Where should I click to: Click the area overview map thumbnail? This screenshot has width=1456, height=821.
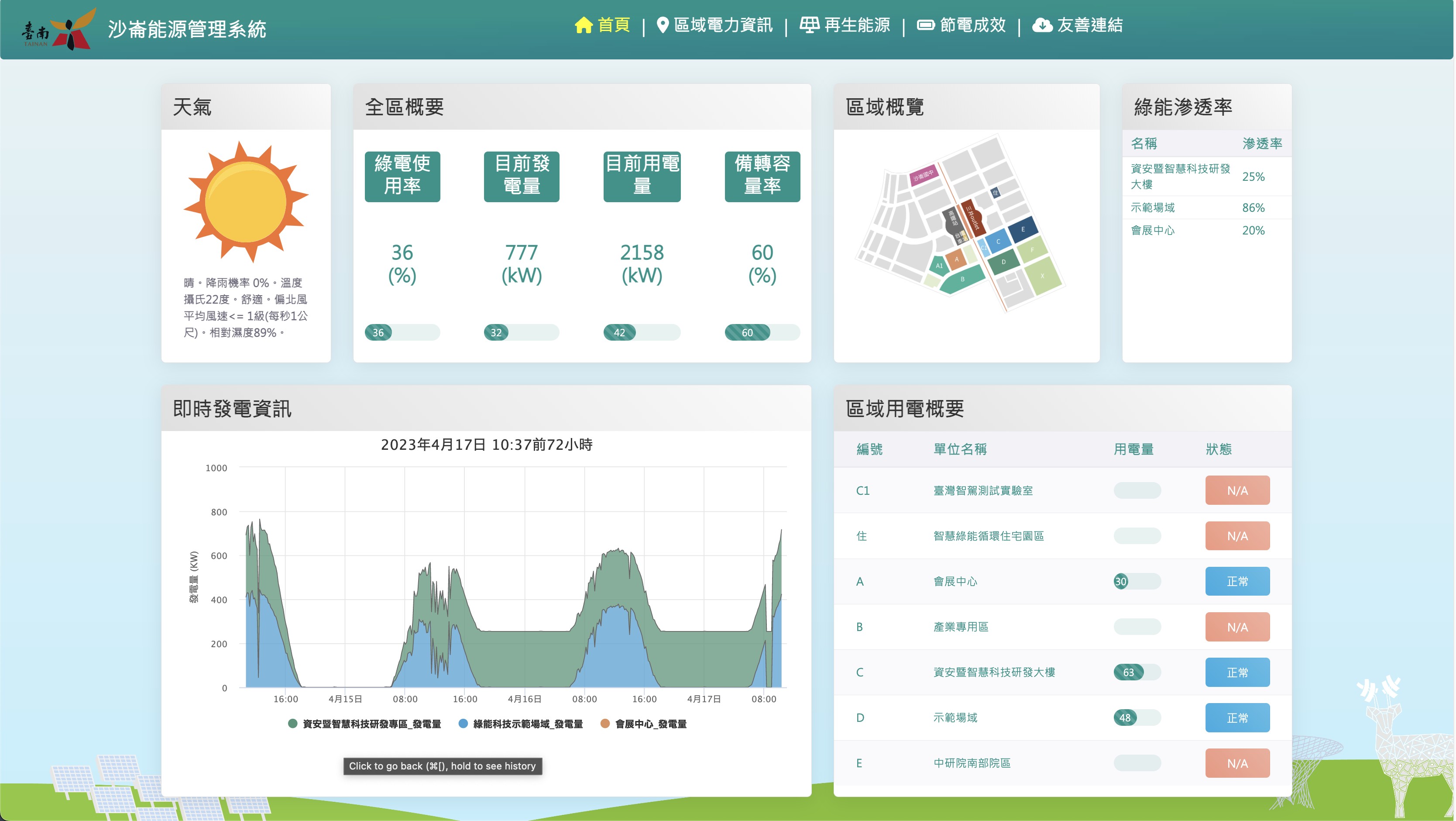pyautogui.click(x=960, y=223)
